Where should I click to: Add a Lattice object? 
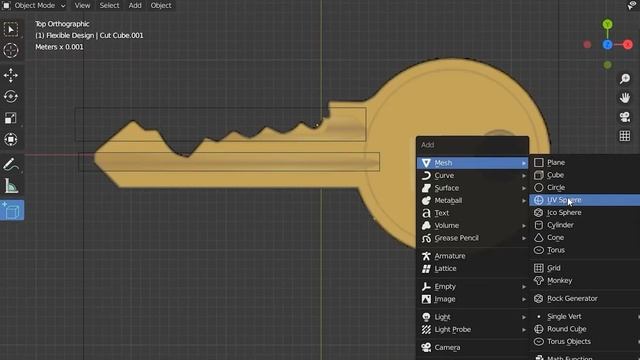click(x=473, y=269)
